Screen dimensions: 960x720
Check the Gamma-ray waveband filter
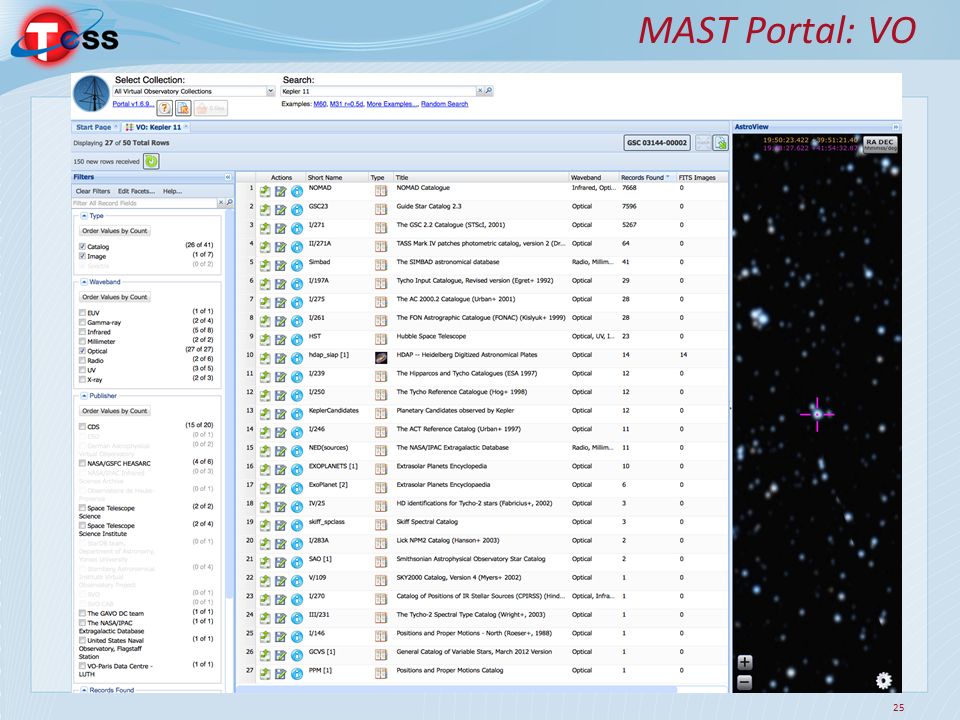82,322
